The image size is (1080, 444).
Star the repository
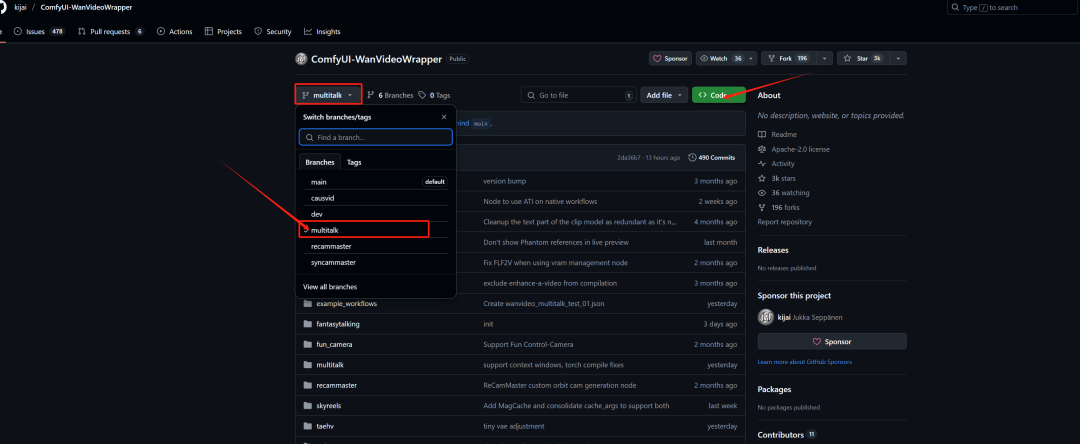point(861,59)
